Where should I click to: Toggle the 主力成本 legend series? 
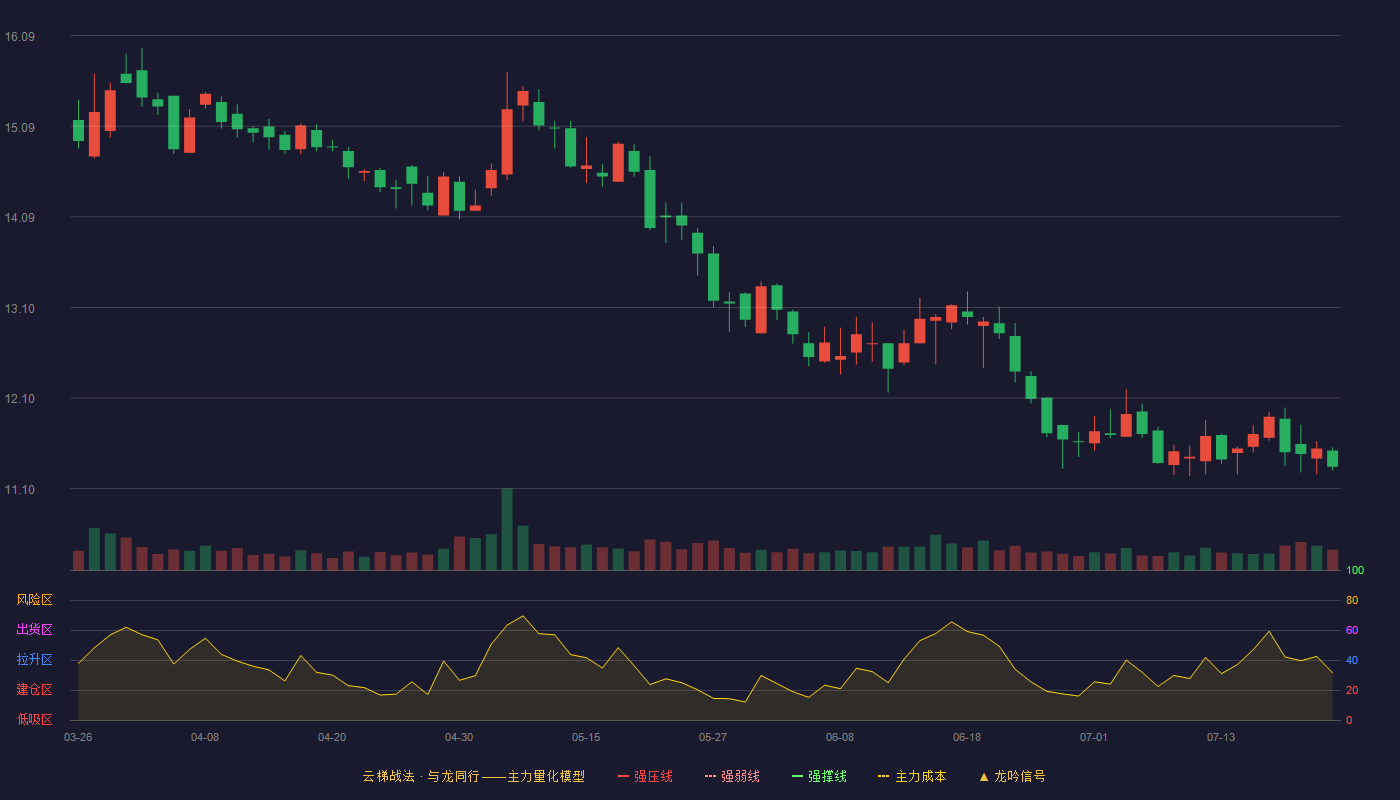coord(912,776)
